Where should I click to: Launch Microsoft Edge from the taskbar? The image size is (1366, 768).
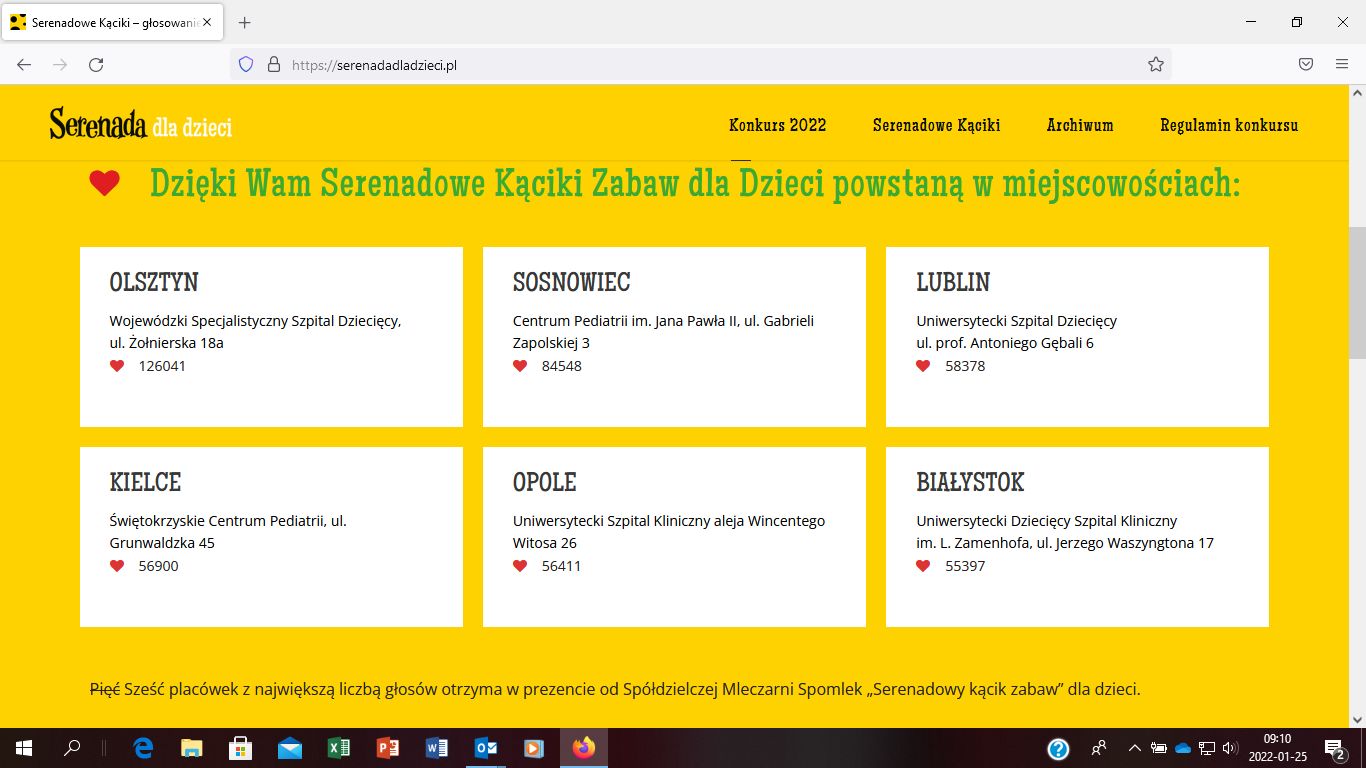143,748
